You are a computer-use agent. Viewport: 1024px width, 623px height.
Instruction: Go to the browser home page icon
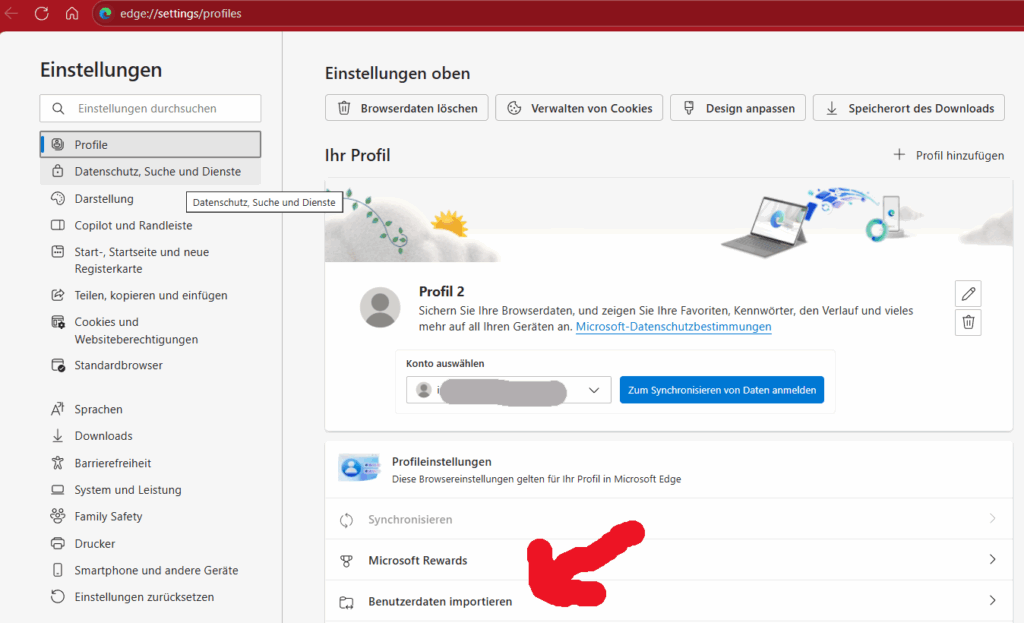[x=72, y=13]
